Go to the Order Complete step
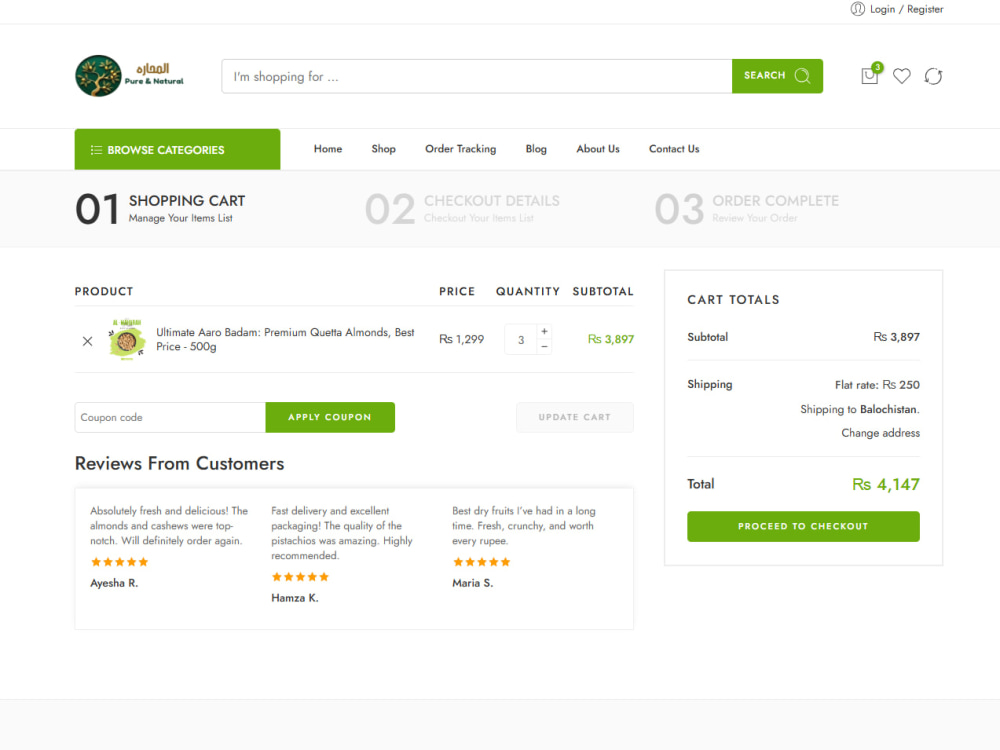Screen dimensions: 1000x750 click(x=747, y=209)
